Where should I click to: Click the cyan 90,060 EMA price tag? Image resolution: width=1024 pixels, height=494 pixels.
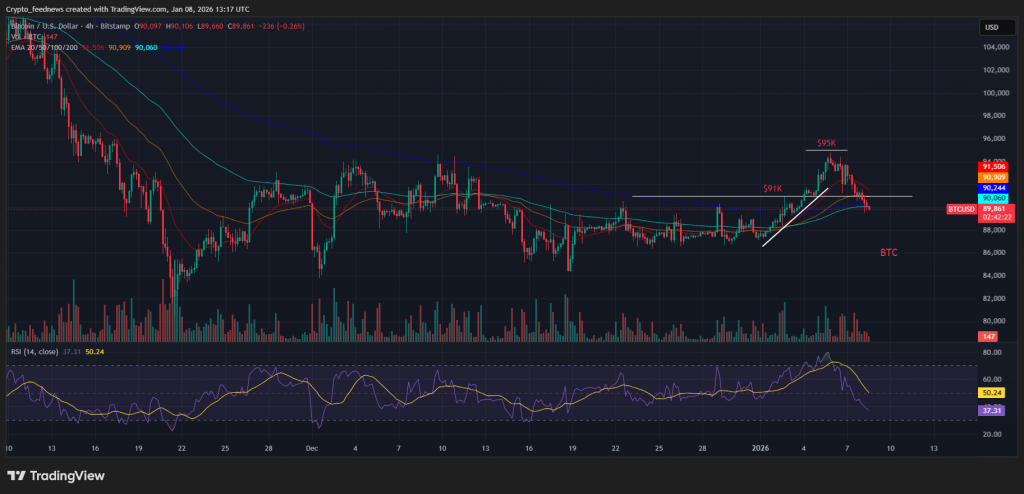(x=993, y=198)
